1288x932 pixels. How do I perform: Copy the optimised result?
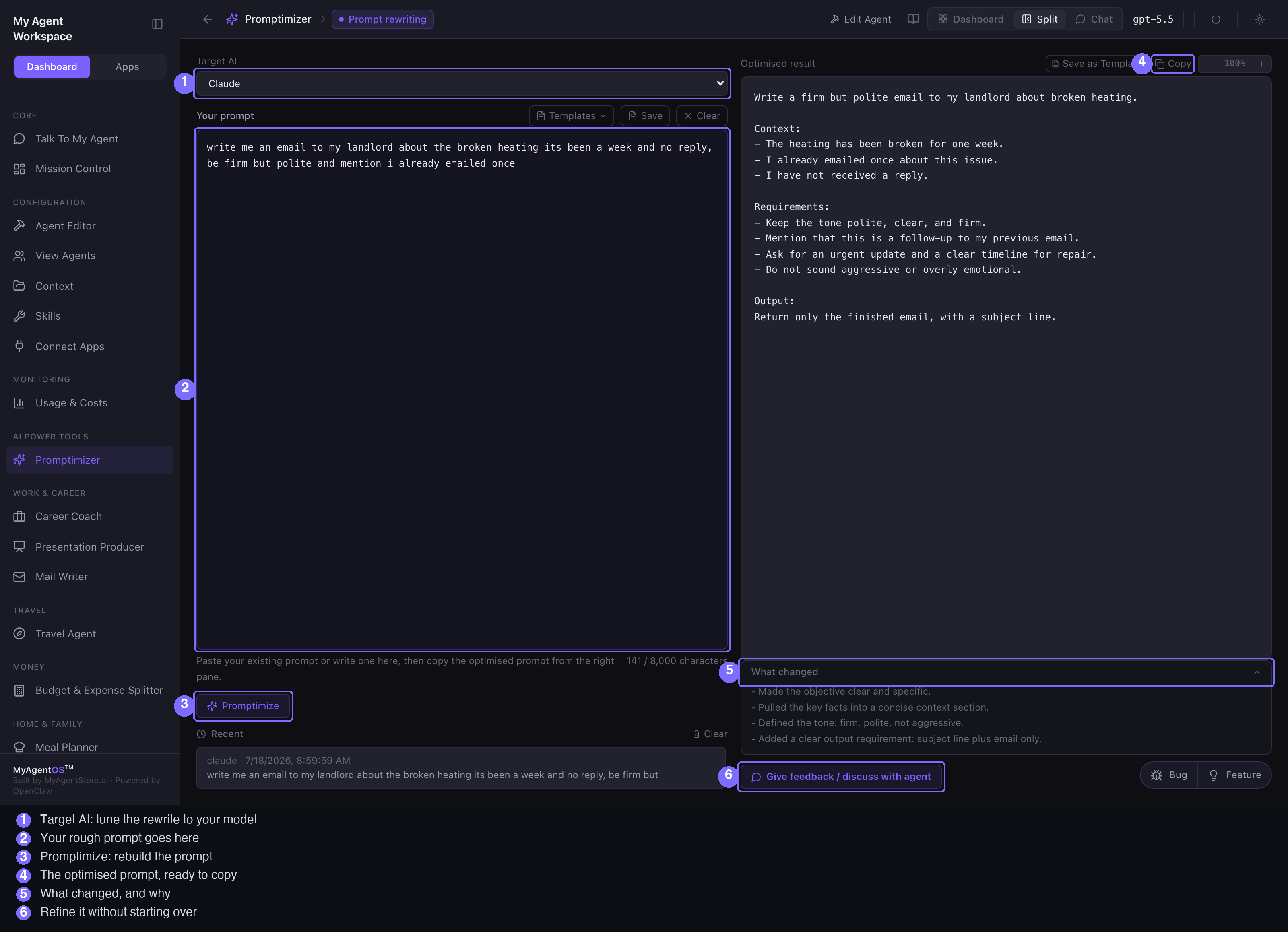coord(1173,64)
